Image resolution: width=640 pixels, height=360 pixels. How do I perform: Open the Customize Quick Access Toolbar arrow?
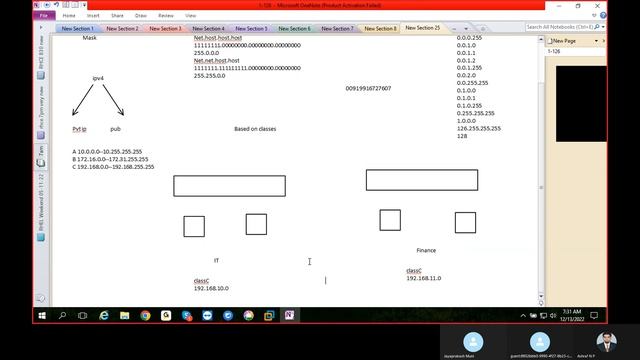[x=84, y=5]
